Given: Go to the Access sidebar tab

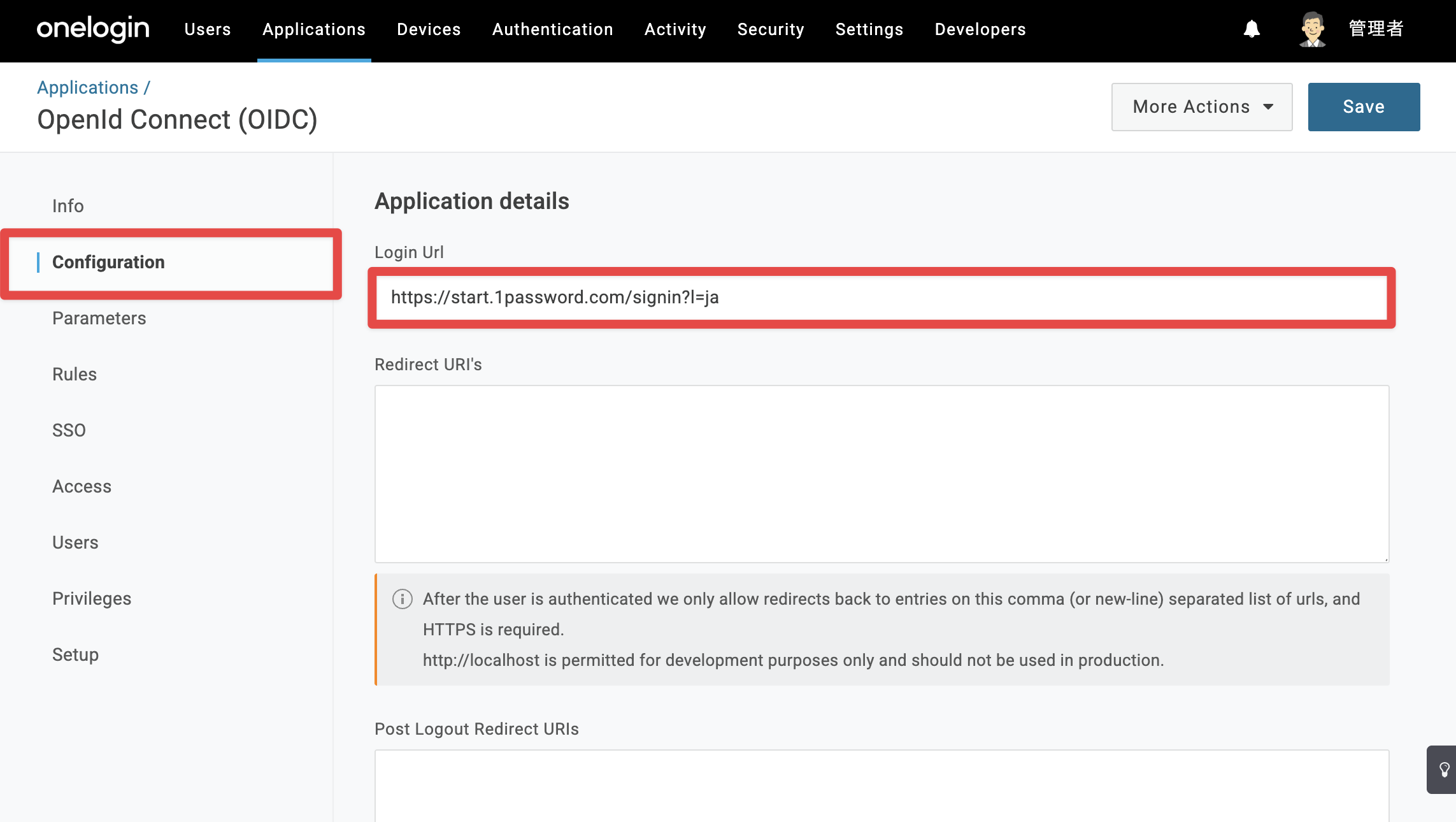Looking at the screenshot, I should (x=82, y=486).
